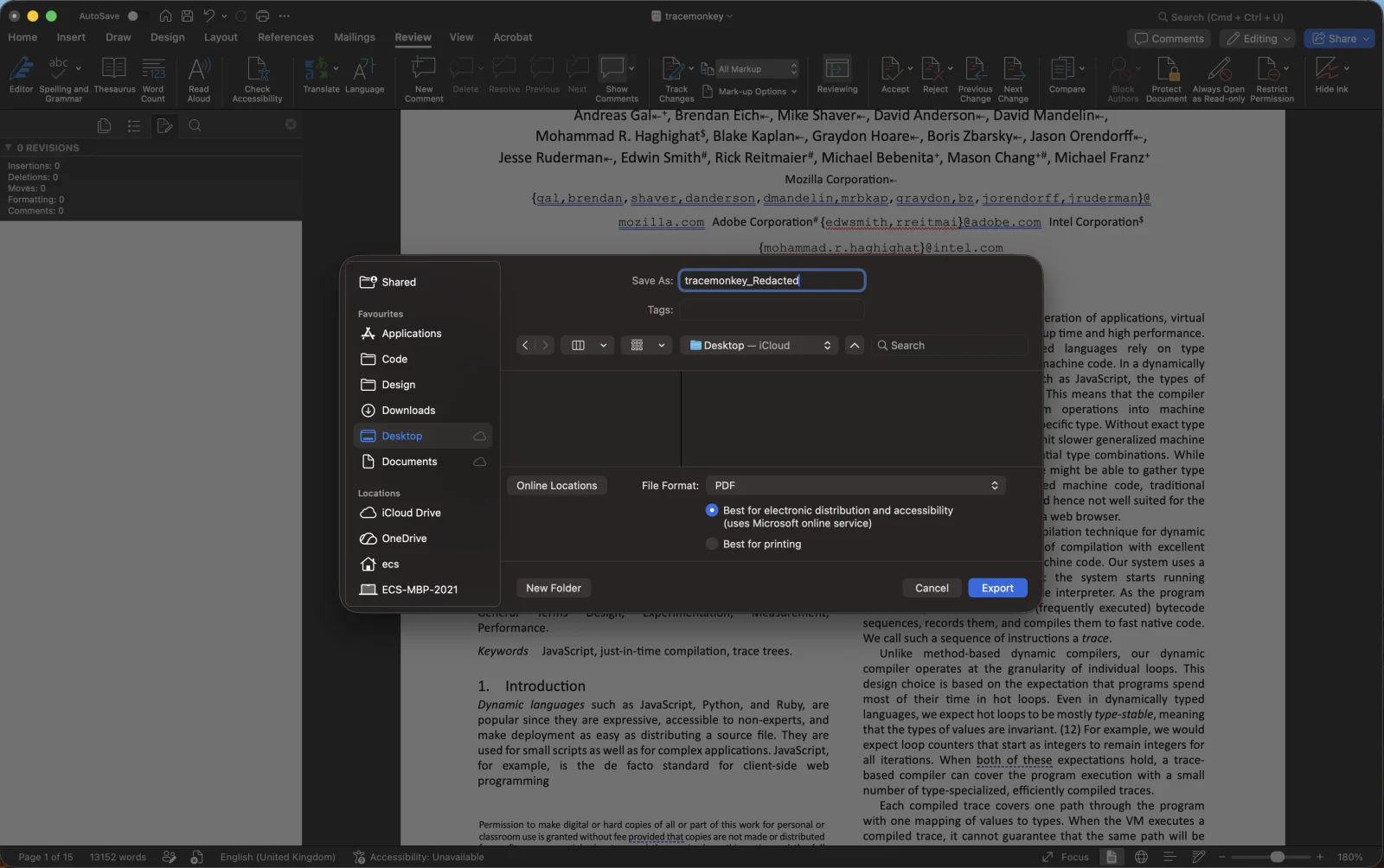Select iCloud Drive in dialog sidebar
Viewport: 1384px width, 868px height.
pos(422,513)
